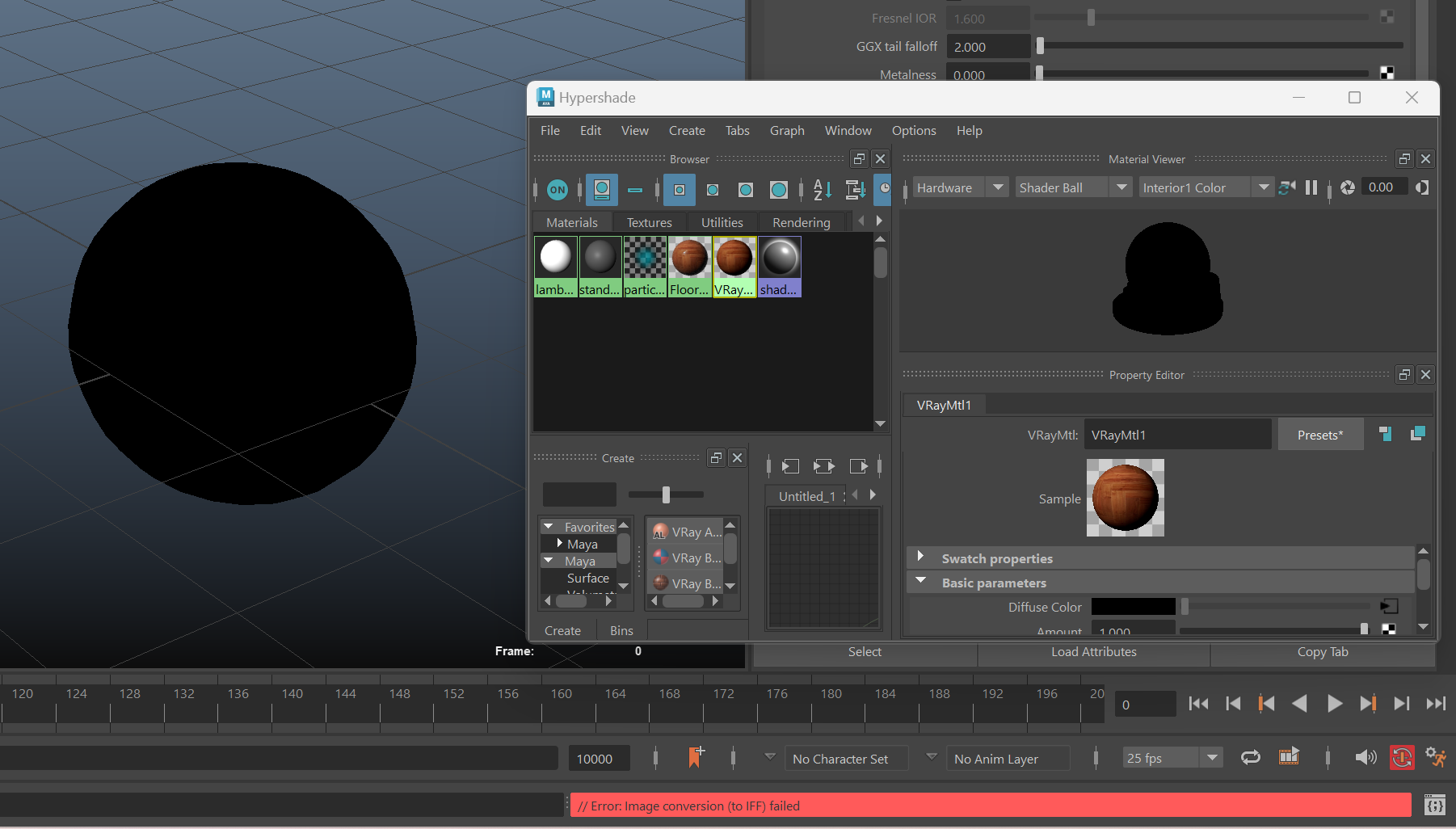The height and width of the screenshot is (829, 1456).
Task: Select the Surface category in Create panel
Action: [588, 579]
